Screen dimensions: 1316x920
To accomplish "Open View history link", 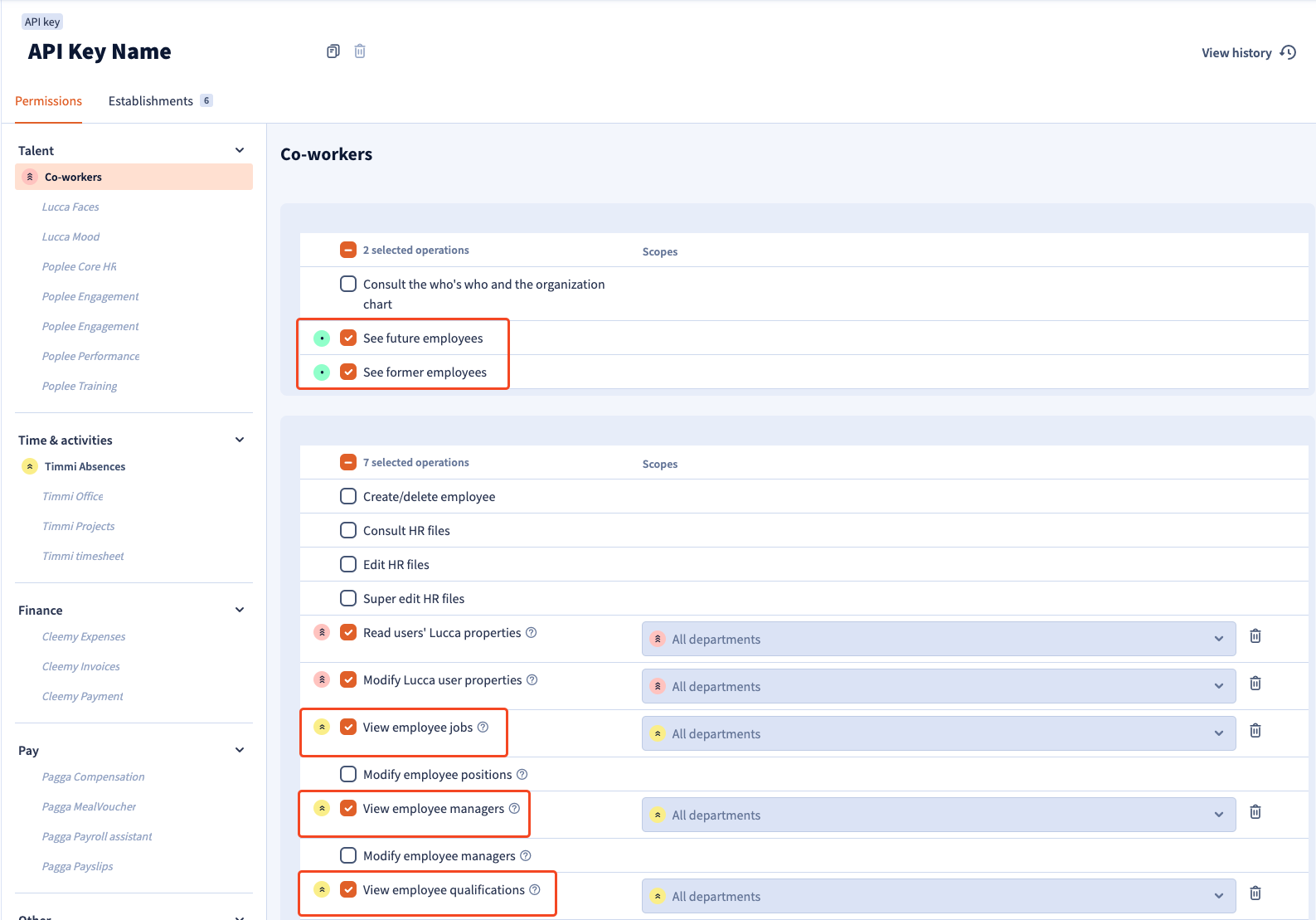I will (1236, 53).
